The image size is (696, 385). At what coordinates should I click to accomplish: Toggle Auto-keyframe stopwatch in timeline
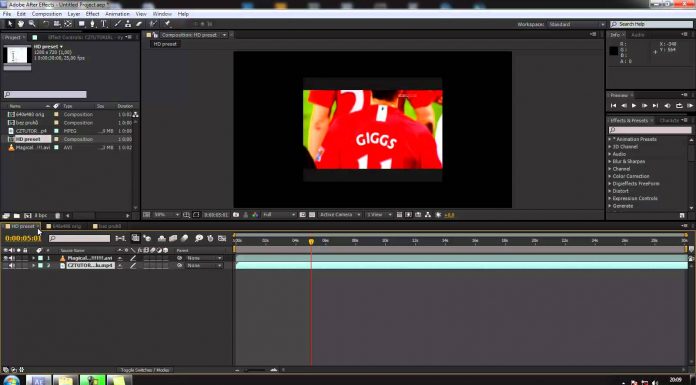(x=210, y=238)
